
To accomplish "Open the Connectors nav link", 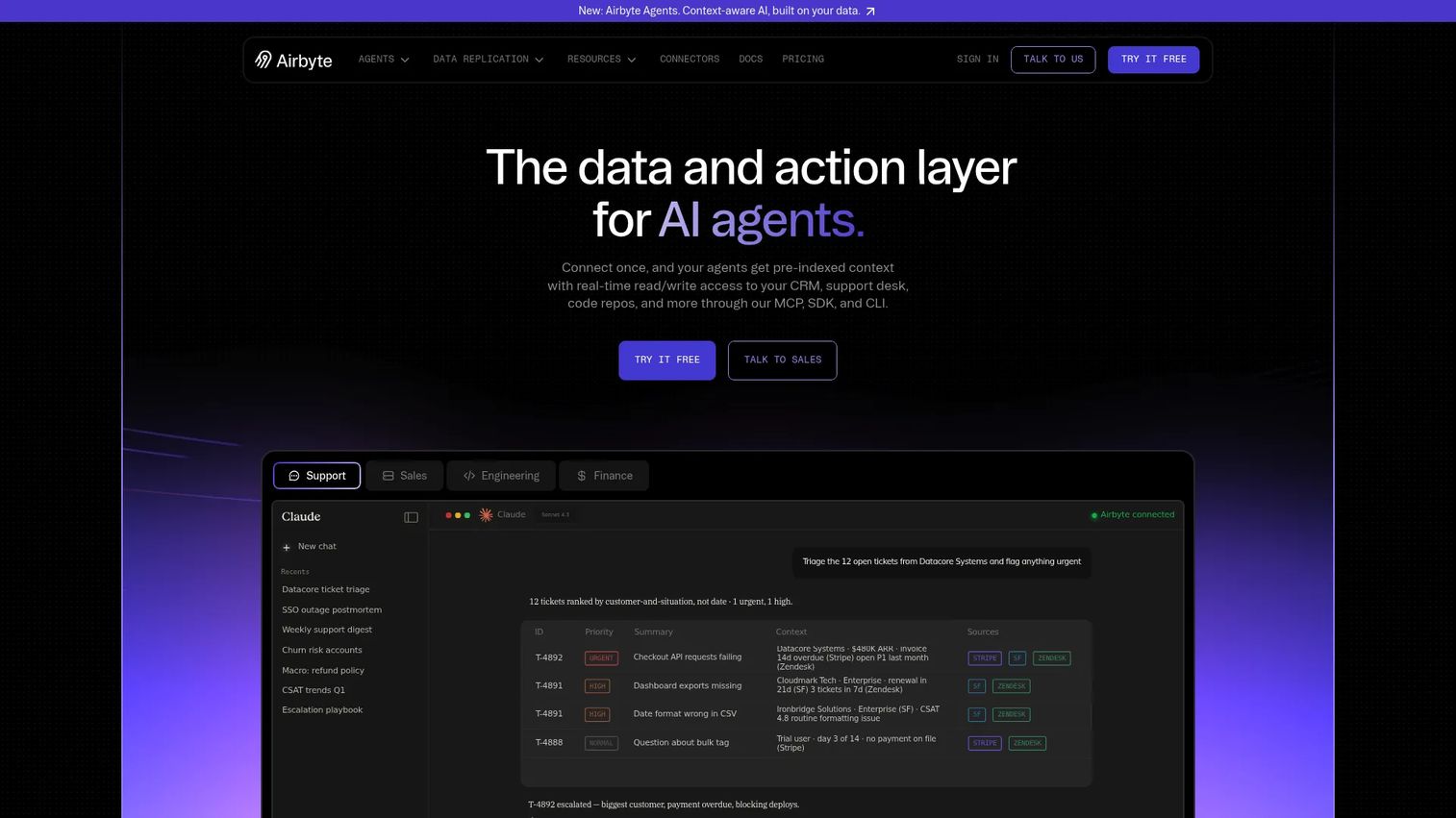I will 690,60.
